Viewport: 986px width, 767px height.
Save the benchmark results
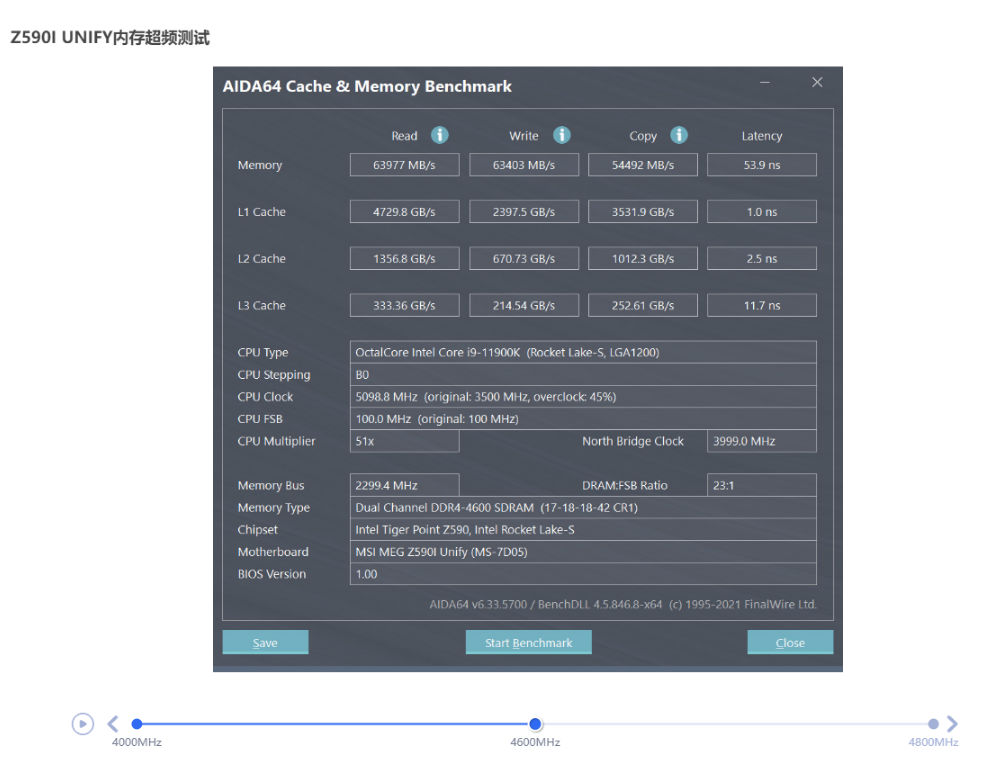pyautogui.click(x=265, y=642)
